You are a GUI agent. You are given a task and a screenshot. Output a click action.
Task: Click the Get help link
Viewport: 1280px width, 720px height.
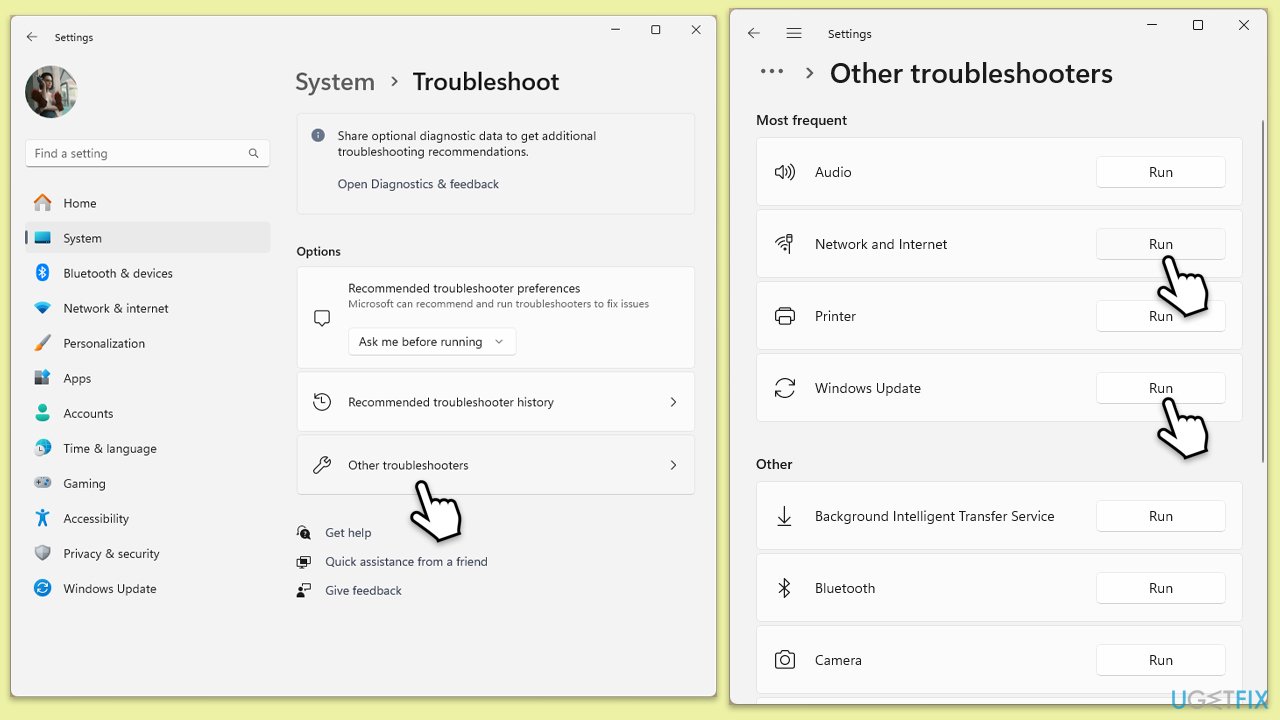pyautogui.click(x=348, y=533)
